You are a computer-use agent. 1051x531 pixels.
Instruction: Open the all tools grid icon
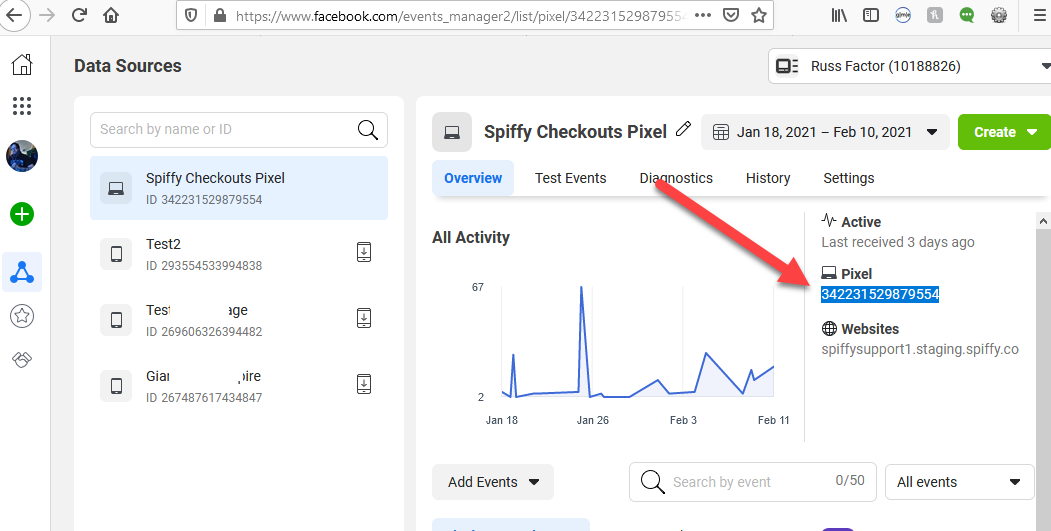22,105
